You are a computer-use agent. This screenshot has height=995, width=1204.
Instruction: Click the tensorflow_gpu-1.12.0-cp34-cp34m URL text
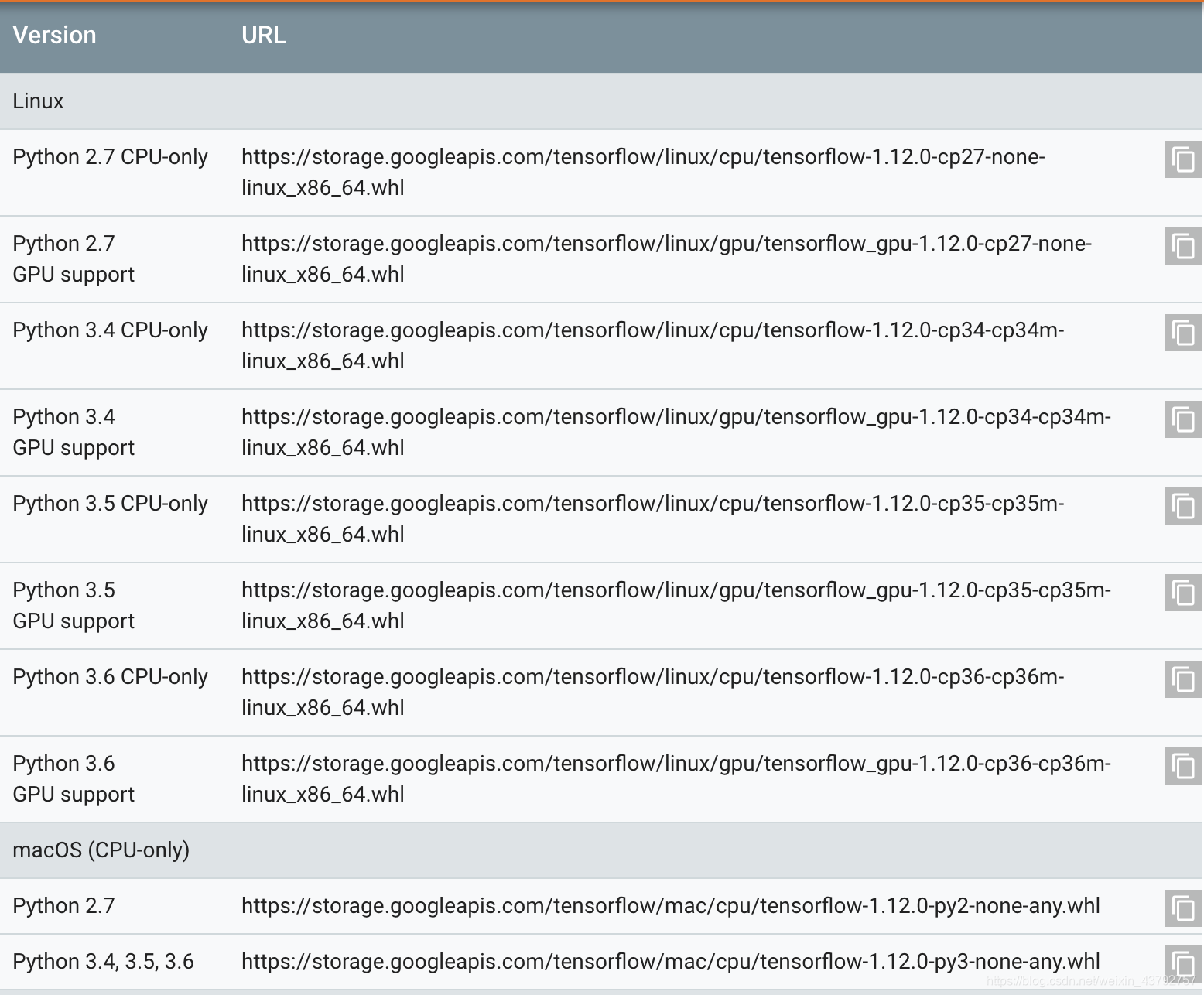pyautogui.click(x=676, y=432)
